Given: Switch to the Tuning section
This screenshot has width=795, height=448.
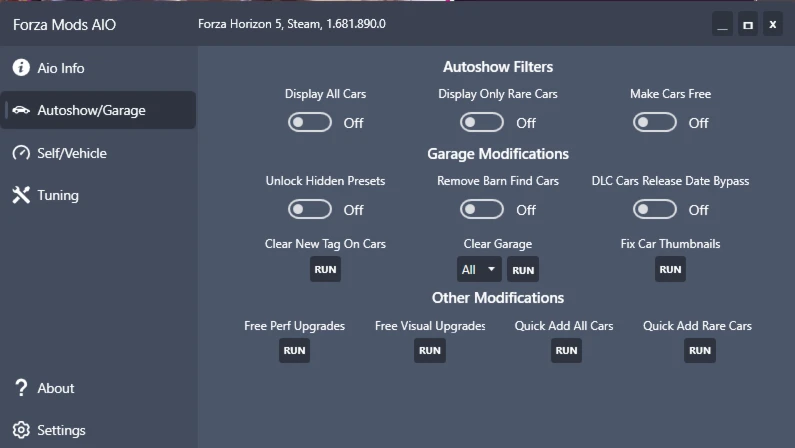Looking at the screenshot, I should [x=58, y=196].
